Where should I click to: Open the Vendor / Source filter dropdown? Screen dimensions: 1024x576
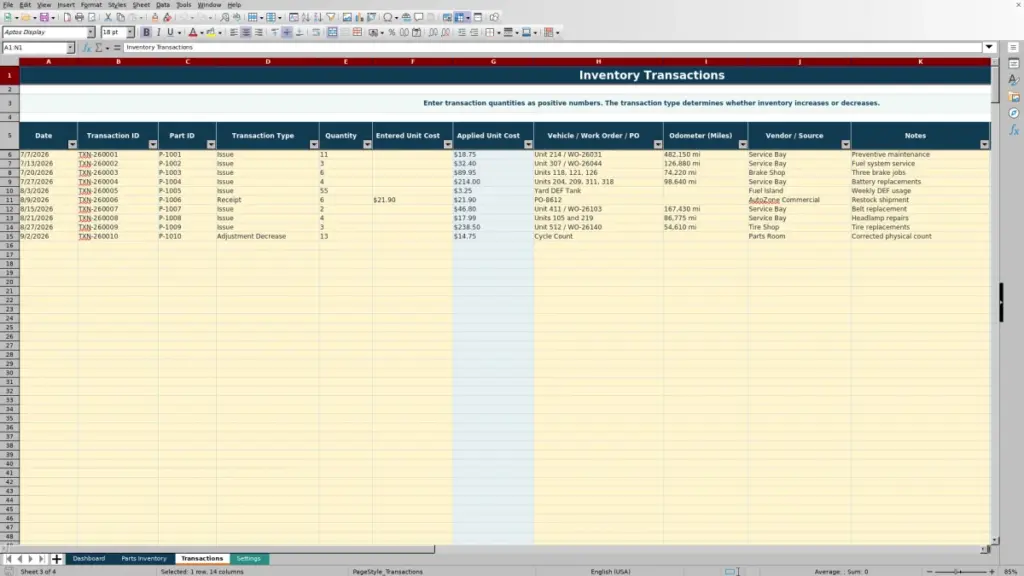tap(846, 144)
